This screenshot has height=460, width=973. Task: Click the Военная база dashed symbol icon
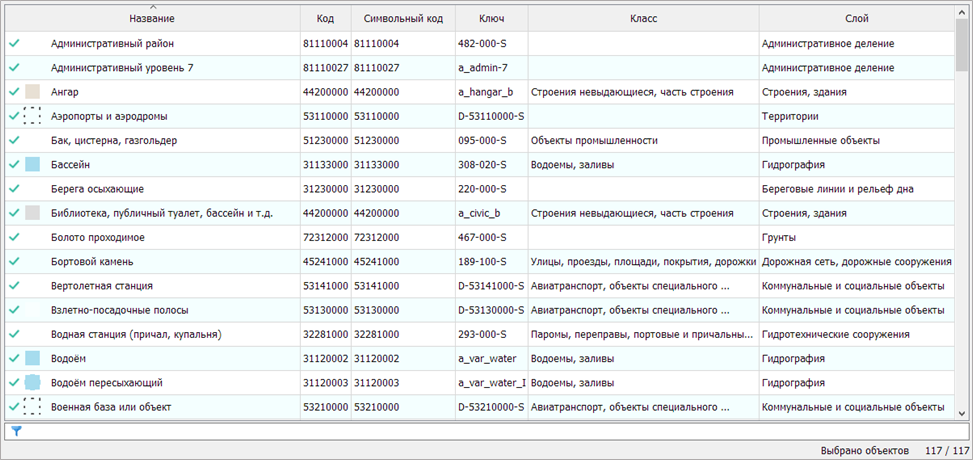[x=32, y=406]
